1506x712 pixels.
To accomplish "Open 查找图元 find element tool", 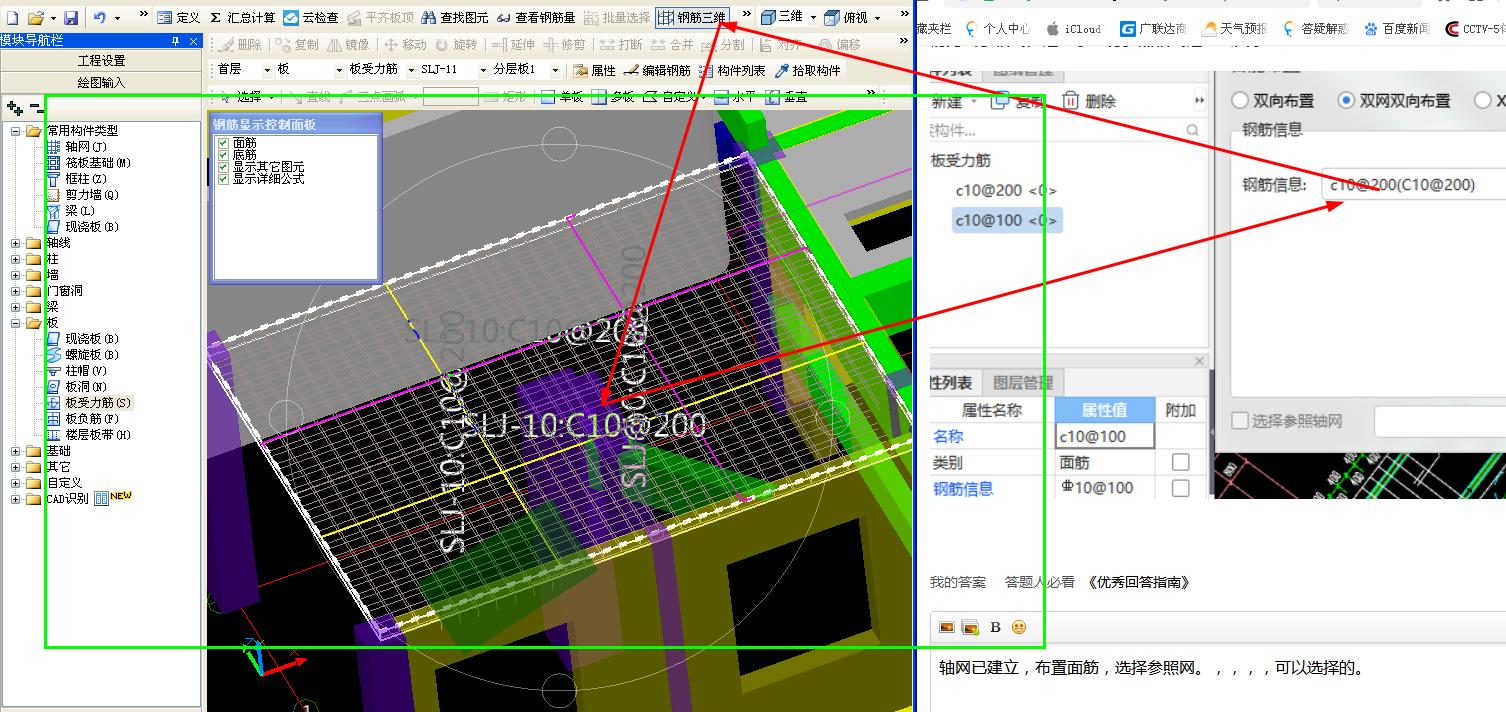I will click(x=455, y=18).
